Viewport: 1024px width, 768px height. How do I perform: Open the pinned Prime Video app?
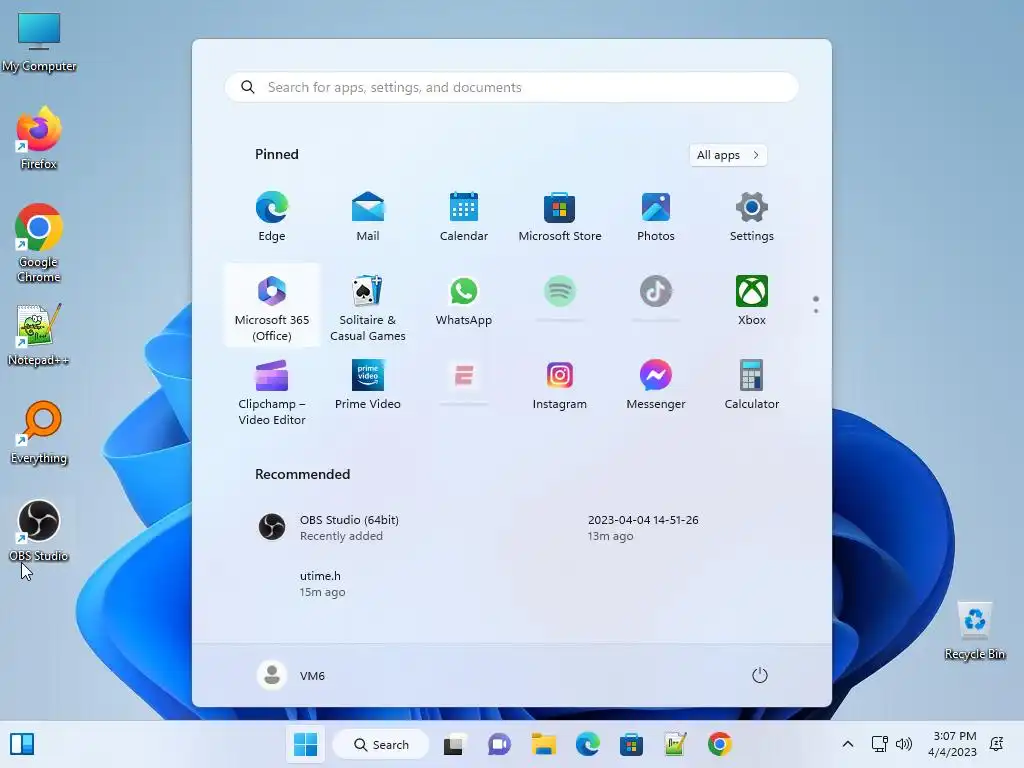[368, 385]
